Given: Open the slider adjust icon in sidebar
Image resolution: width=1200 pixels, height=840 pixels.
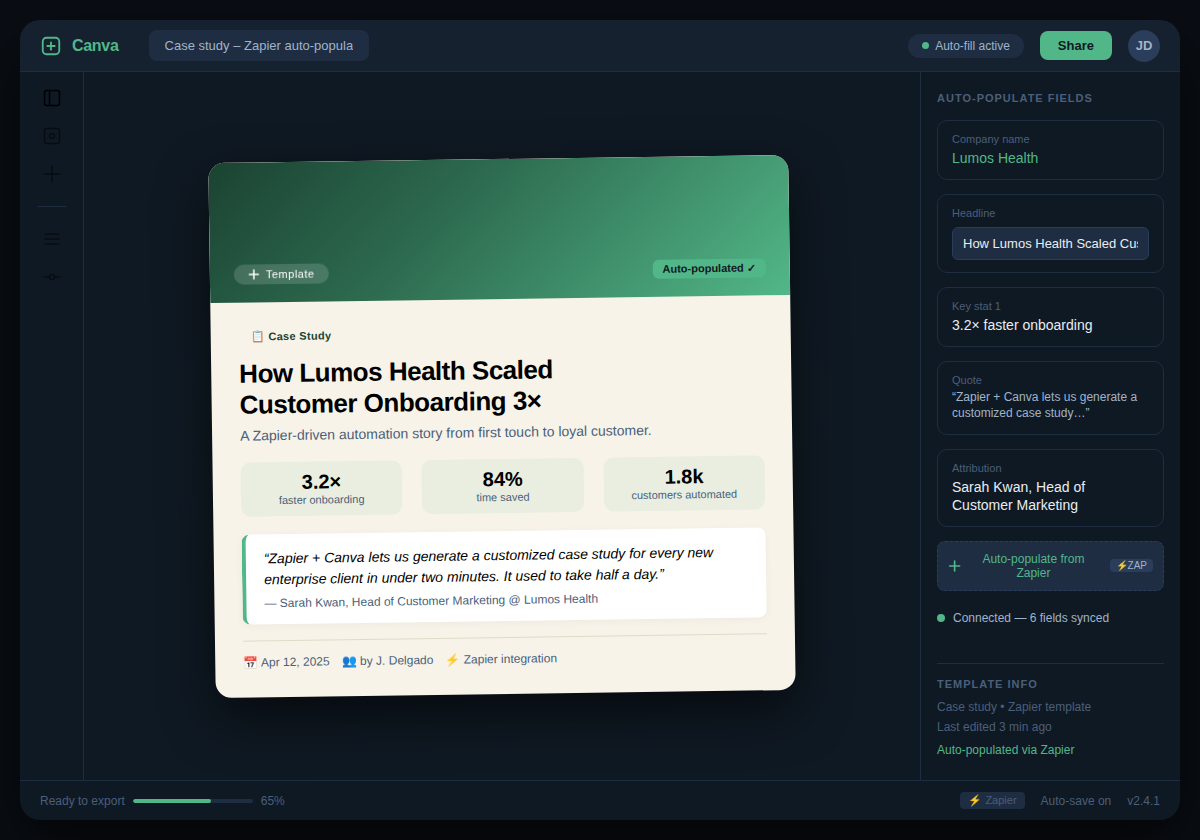Looking at the screenshot, I should [x=52, y=276].
